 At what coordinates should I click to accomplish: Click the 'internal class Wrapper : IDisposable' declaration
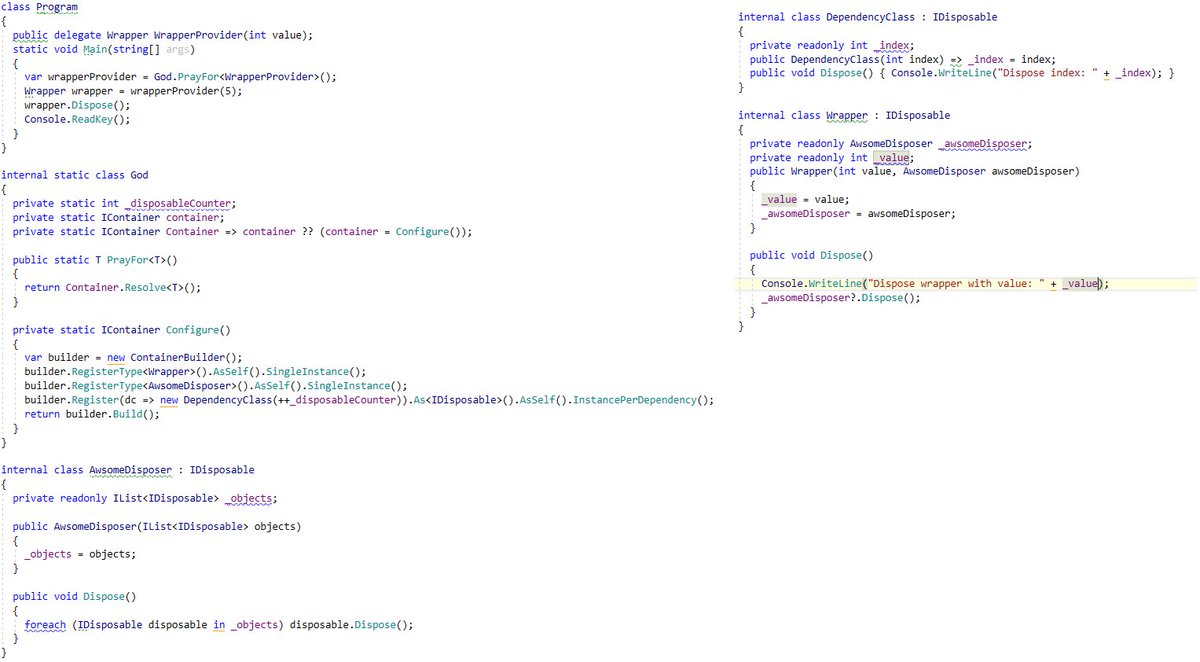tap(844, 115)
